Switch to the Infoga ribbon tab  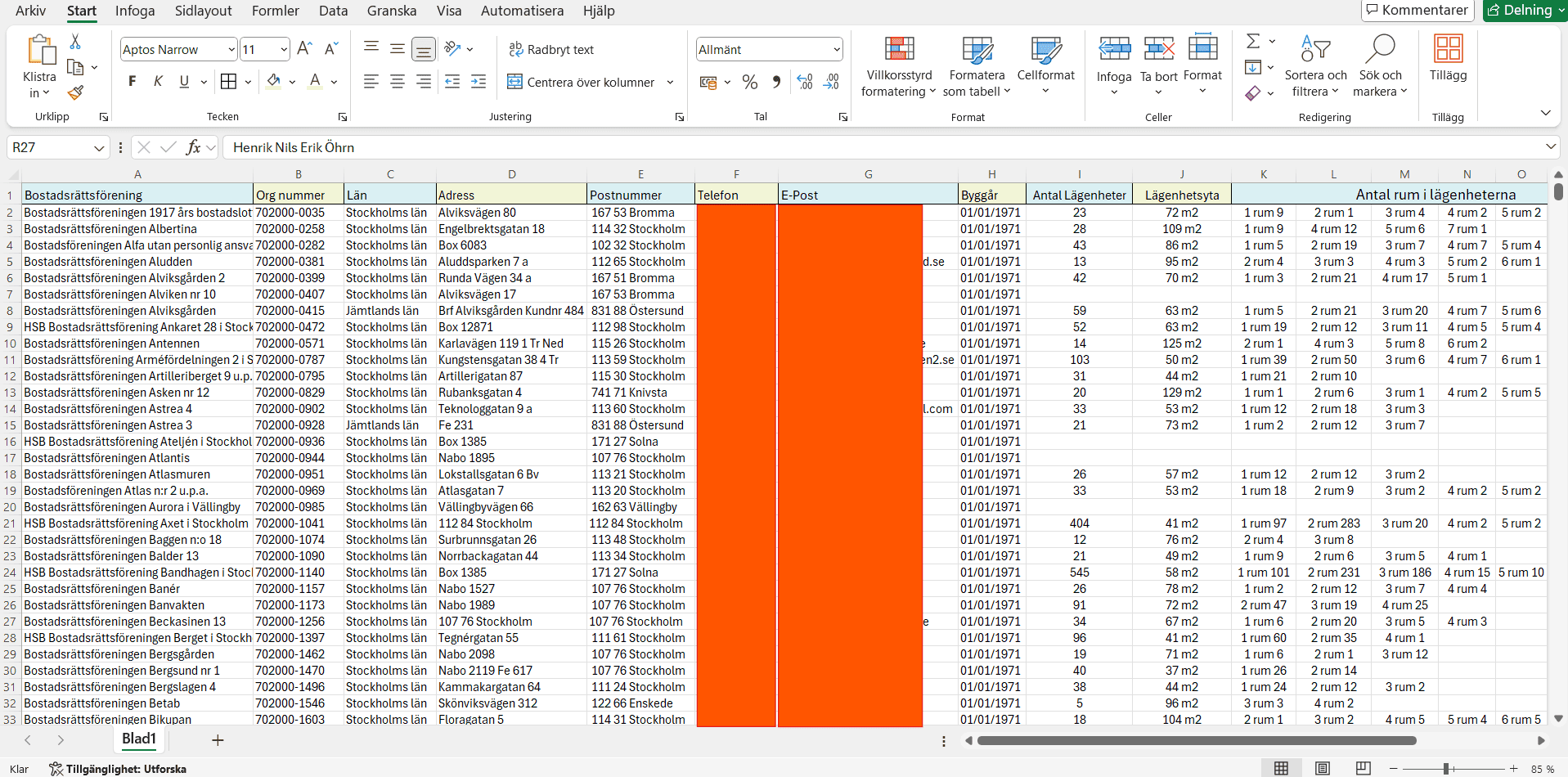pyautogui.click(x=135, y=11)
